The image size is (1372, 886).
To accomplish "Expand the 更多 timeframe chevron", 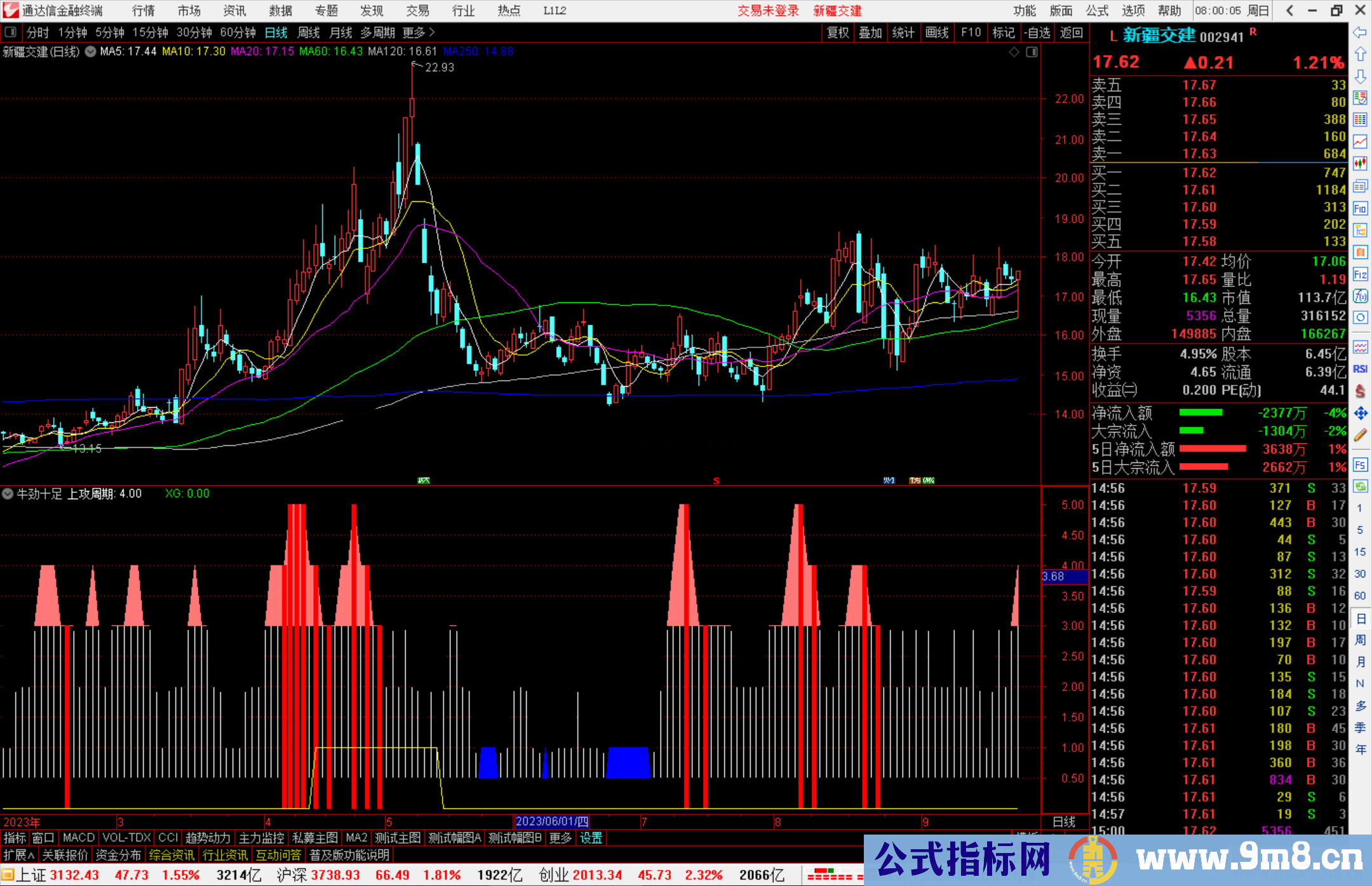I will pyautogui.click(x=432, y=32).
